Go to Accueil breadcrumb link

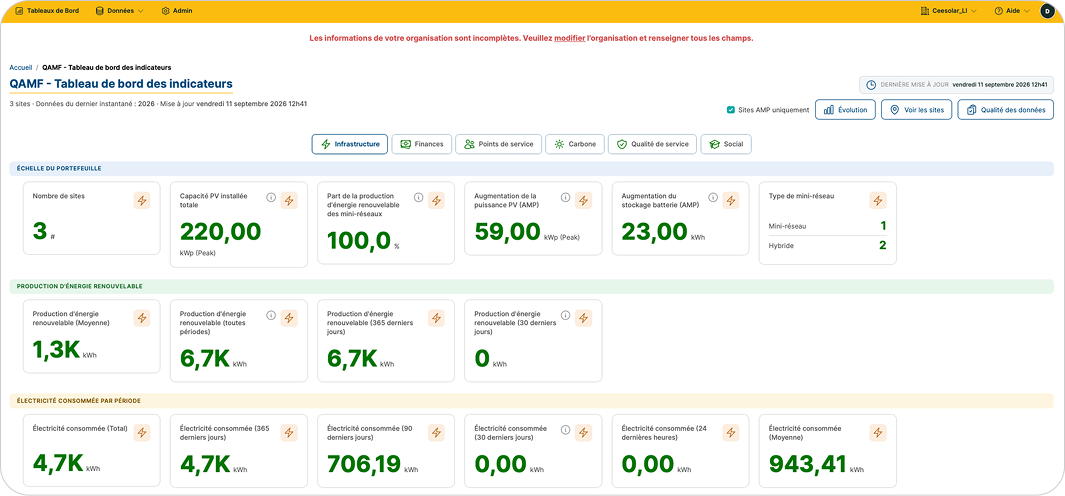pyautogui.click(x=21, y=67)
